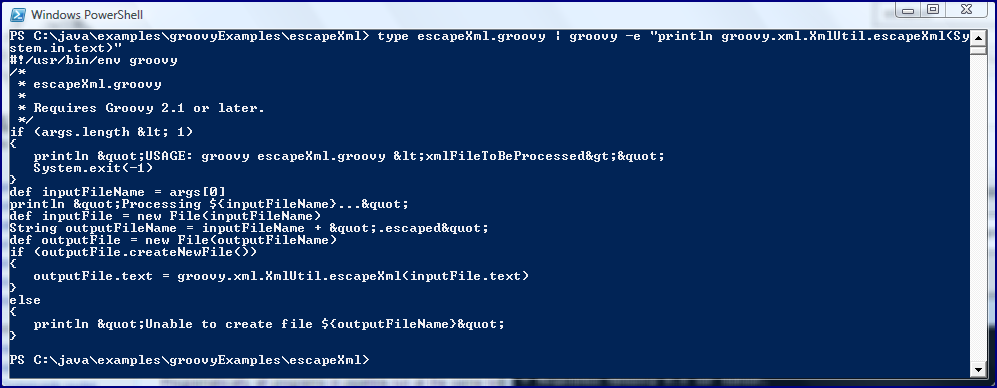997x388 pixels.
Task: Click the 'outputFile.text = groovy.xml.XmlUtil' line
Action: pyautogui.click(x=281, y=276)
